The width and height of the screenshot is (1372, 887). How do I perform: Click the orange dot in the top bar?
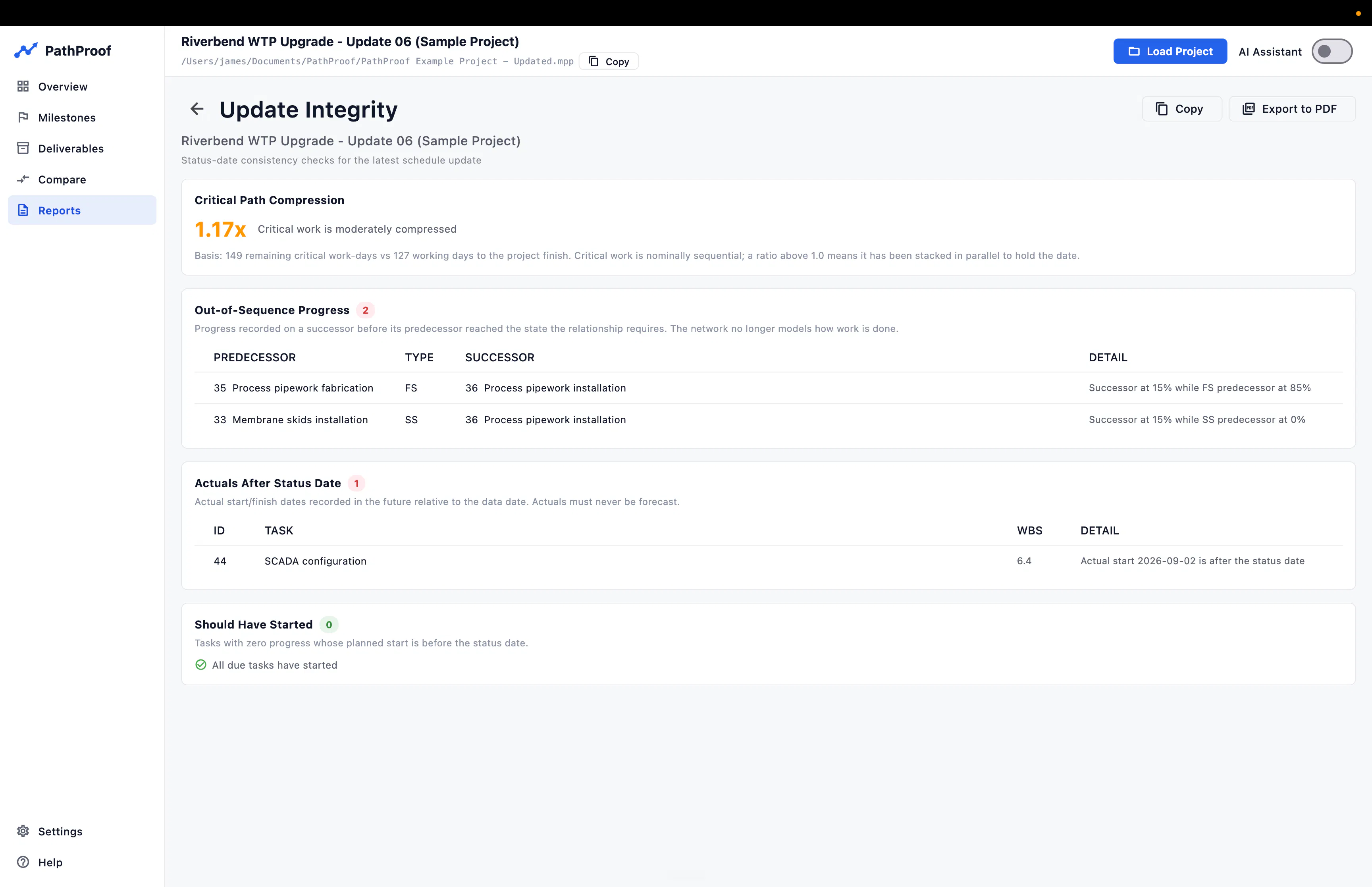(x=1358, y=13)
